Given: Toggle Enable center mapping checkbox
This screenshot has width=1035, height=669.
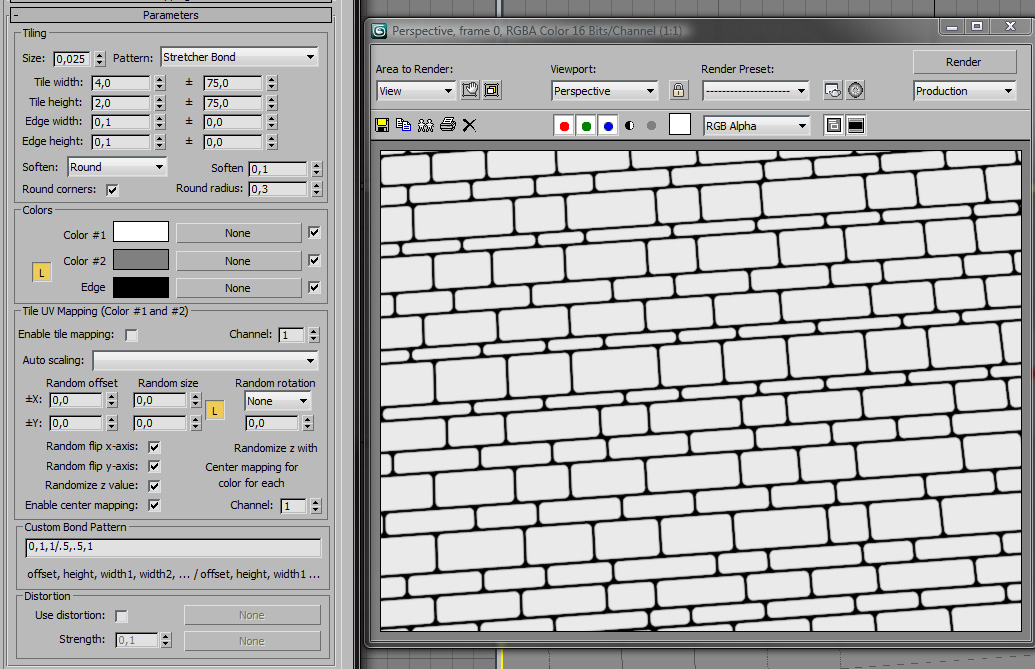Looking at the screenshot, I should tap(154, 505).
